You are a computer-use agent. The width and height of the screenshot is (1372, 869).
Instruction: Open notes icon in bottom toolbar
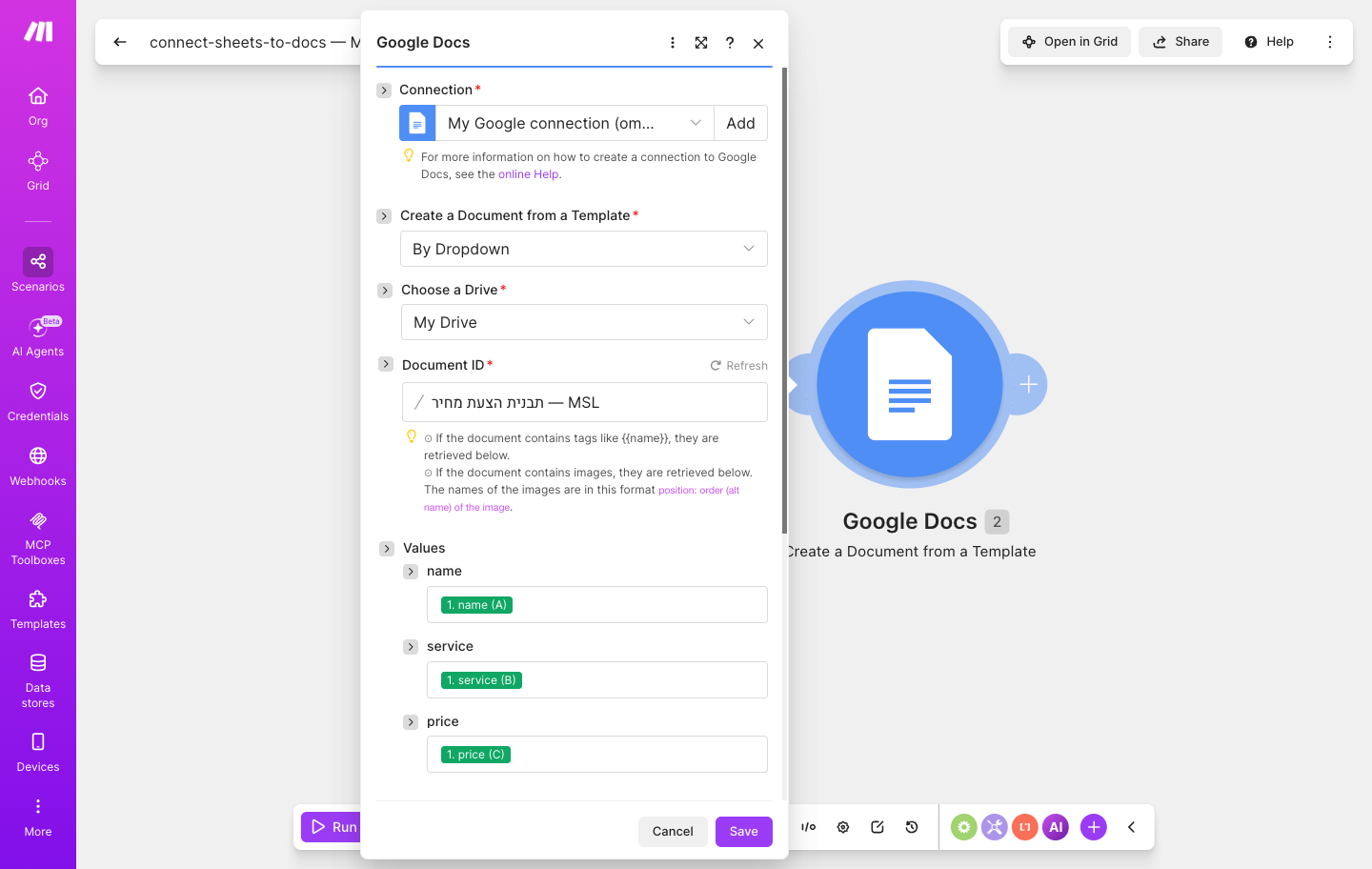[878, 827]
